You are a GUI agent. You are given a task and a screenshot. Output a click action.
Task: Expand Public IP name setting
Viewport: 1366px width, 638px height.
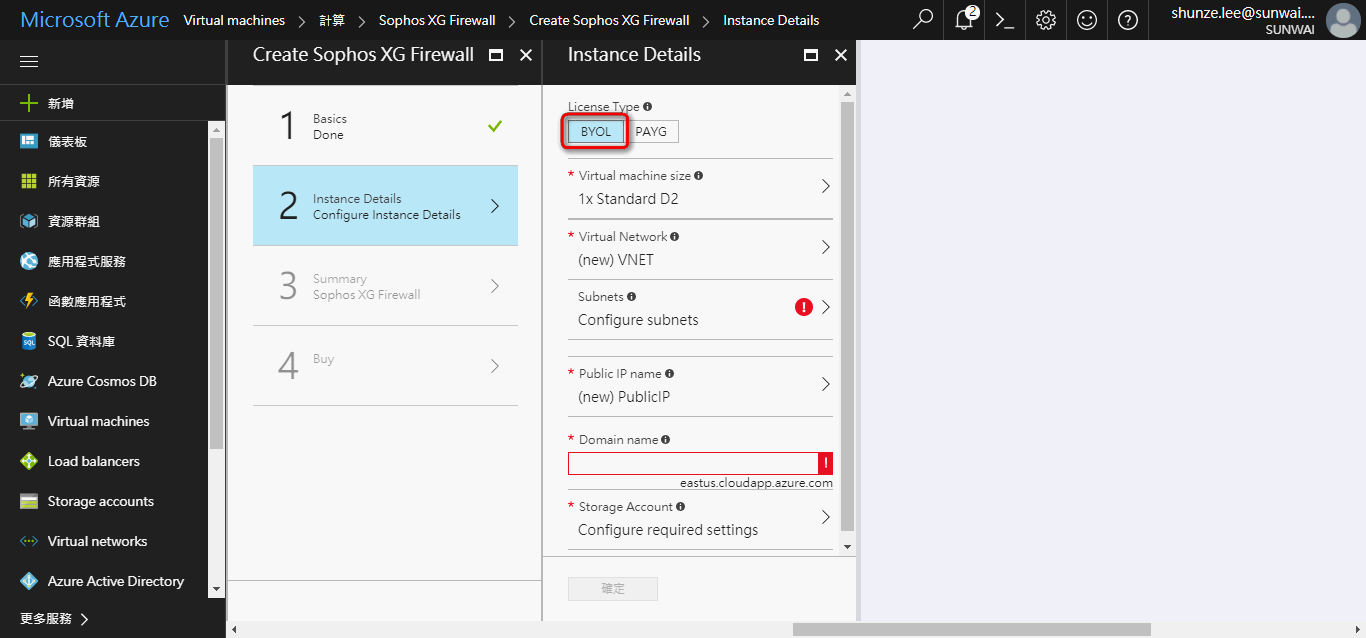[700, 385]
